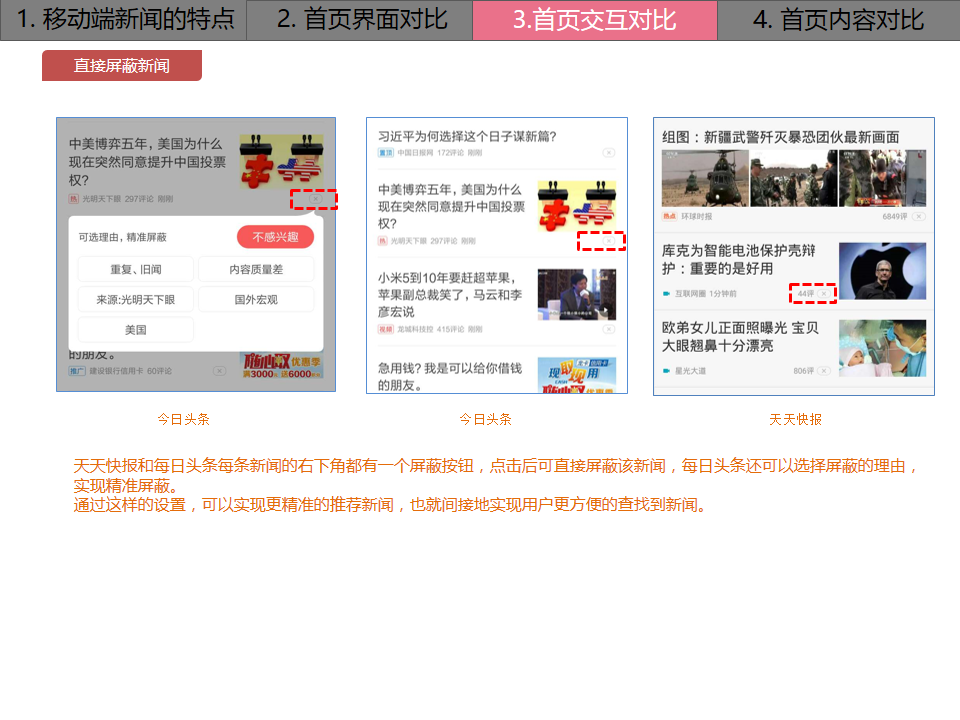Select the highlighted '3.首页交互对比' tab
Image resolution: width=960 pixels, height=720 pixels.
[594, 20]
